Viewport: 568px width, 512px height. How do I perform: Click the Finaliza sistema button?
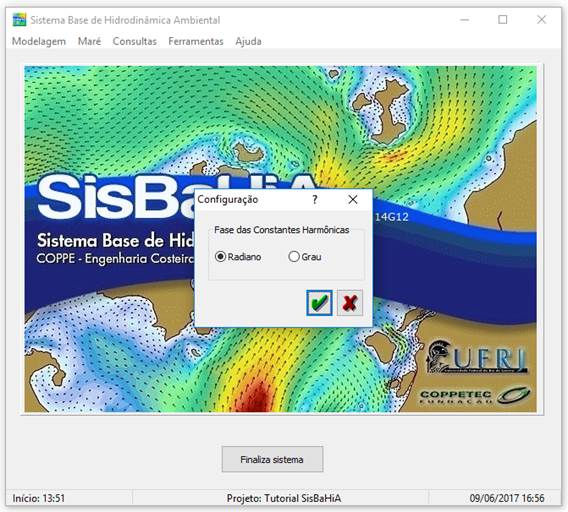click(x=272, y=459)
